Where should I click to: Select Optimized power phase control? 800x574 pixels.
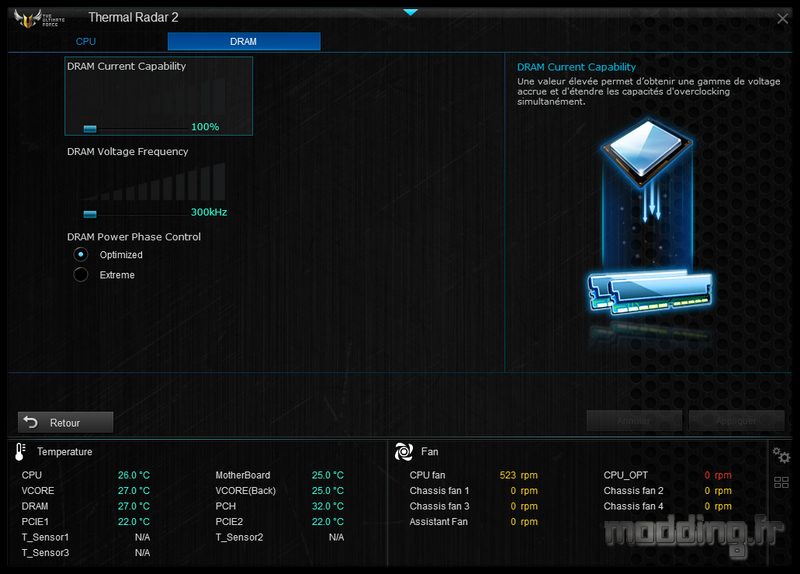(x=81, y=254)
